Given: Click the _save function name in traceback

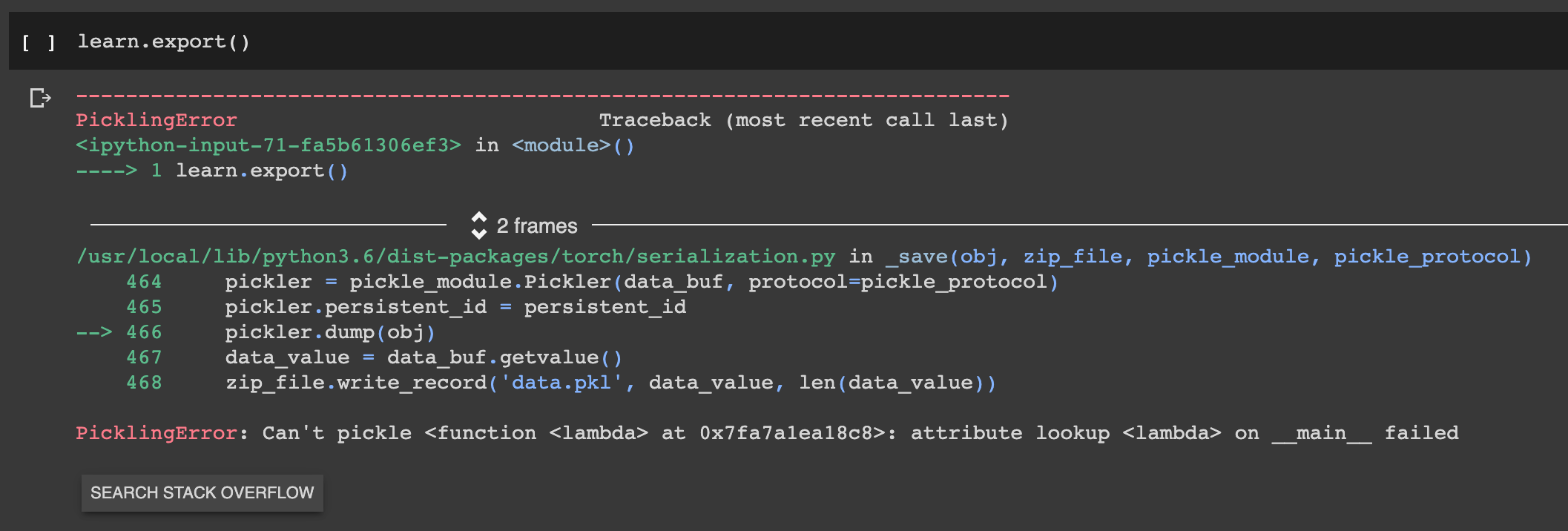Looking at the screenshot, I should tap(917, 257).
